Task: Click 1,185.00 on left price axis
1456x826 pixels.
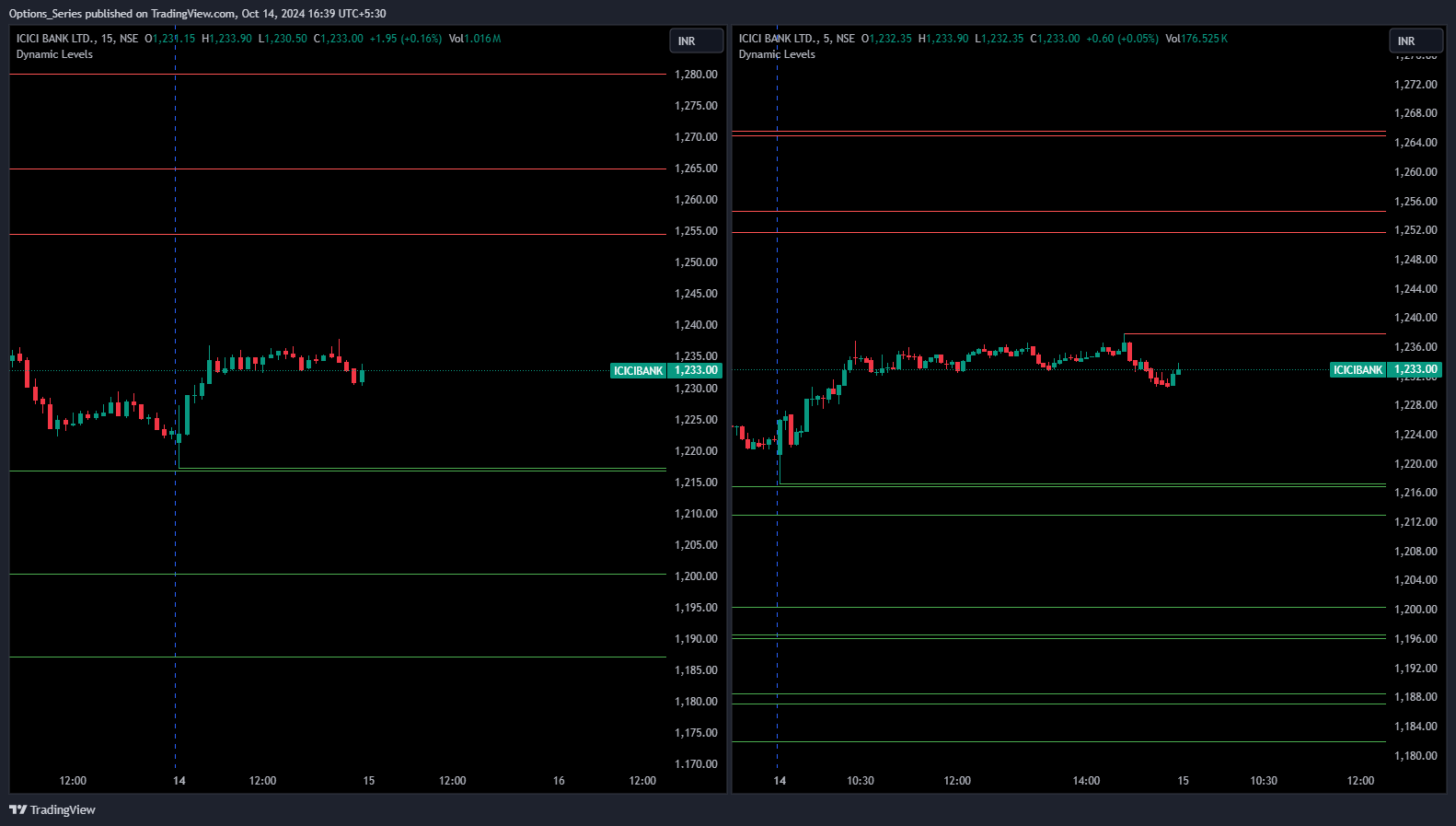Action: (696, 670)
